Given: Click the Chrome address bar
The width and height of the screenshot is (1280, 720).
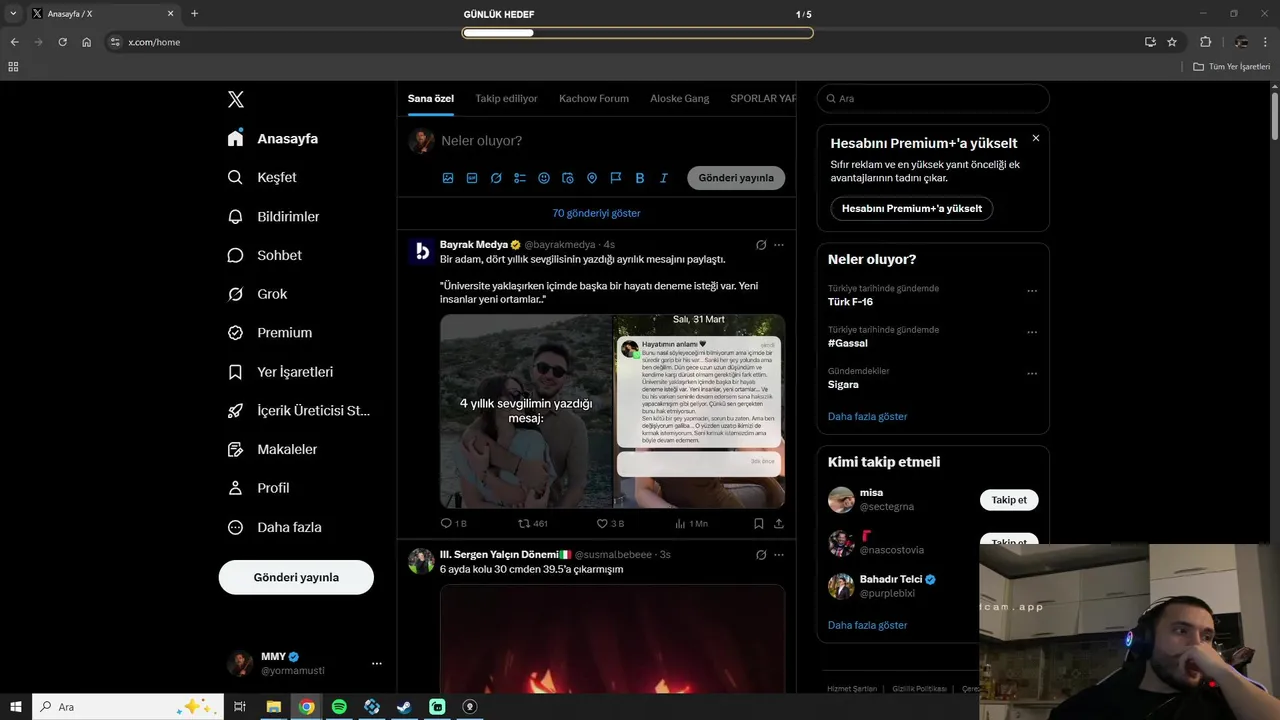Looking at the screenshot, I should [x=620, y=42].
